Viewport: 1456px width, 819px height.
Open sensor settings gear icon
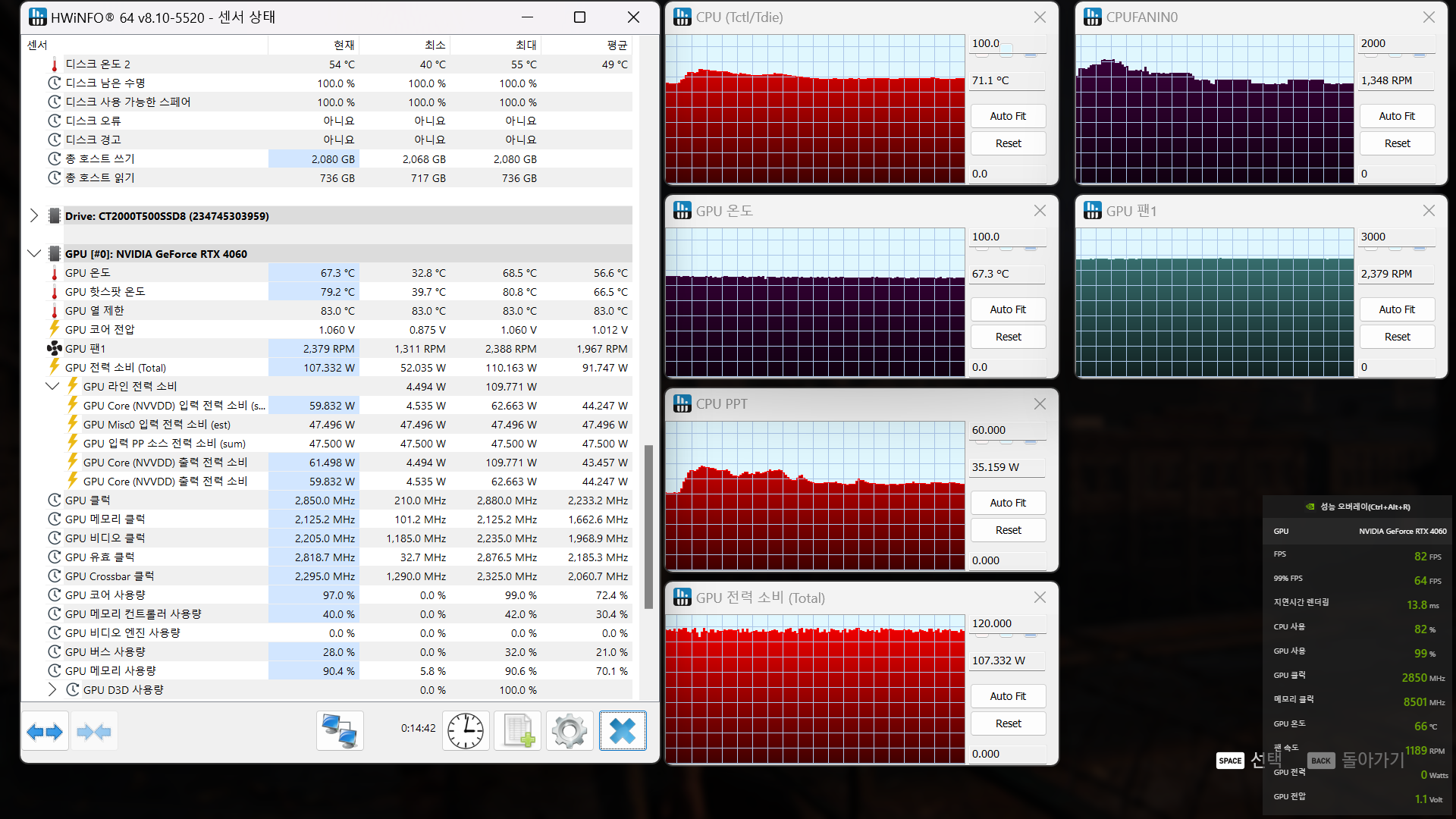pyautogui.click(x=570, y=731)
